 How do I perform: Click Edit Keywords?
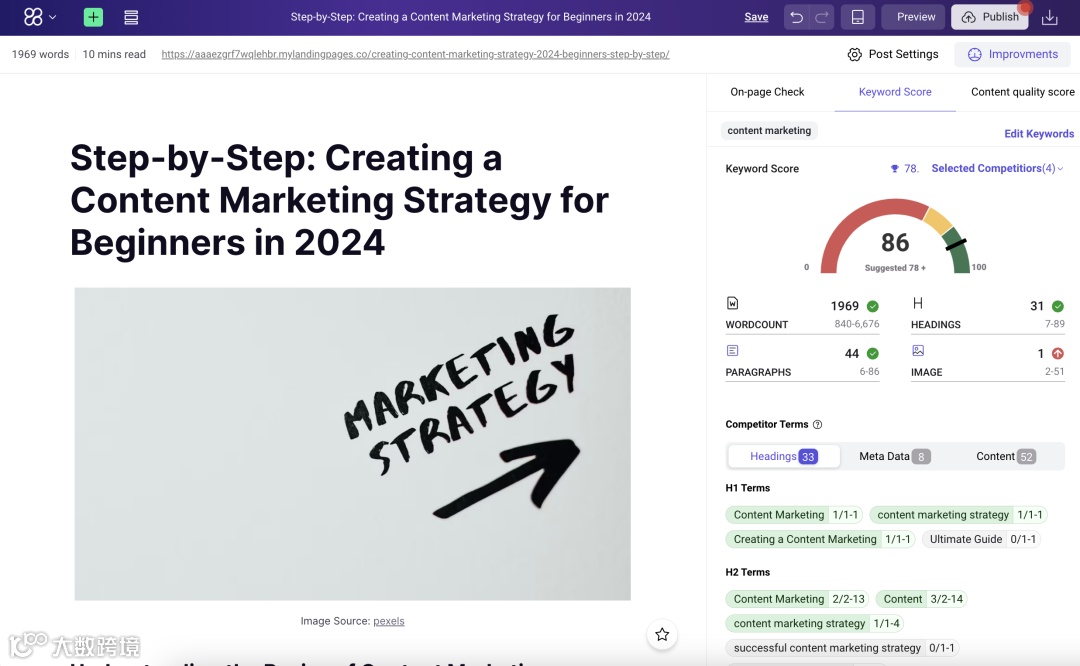pyautogui.click(x=1039, y=134)
